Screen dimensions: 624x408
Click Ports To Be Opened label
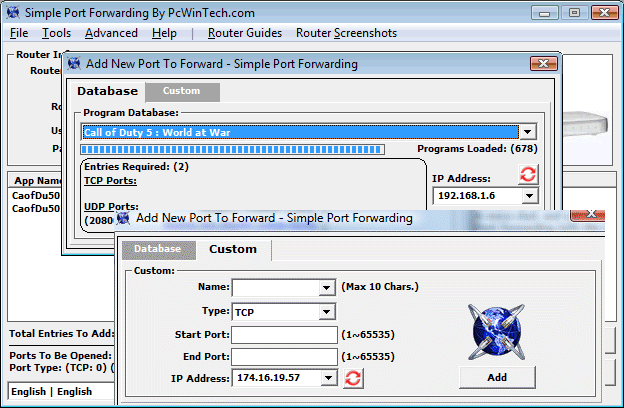click(60, 355)
